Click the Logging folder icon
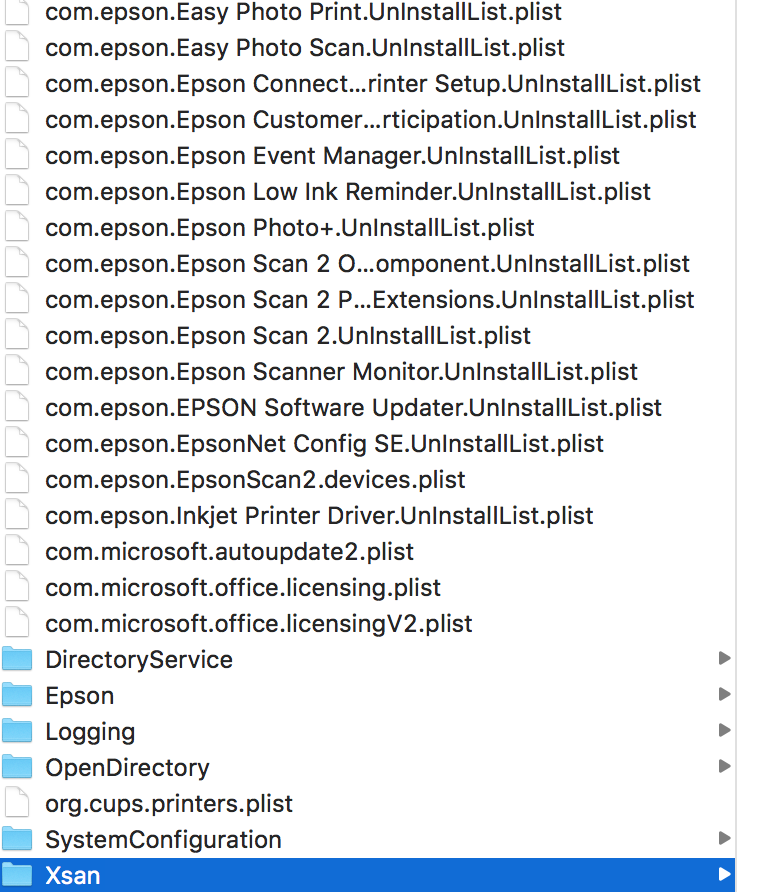772x894 pixels. 17,732
